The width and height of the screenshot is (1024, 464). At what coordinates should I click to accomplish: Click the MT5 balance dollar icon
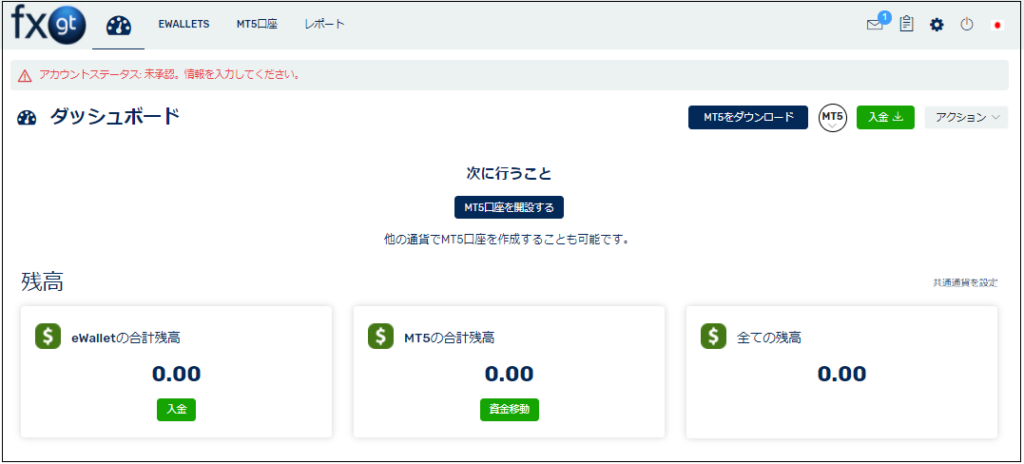click(x=380, y=337)
